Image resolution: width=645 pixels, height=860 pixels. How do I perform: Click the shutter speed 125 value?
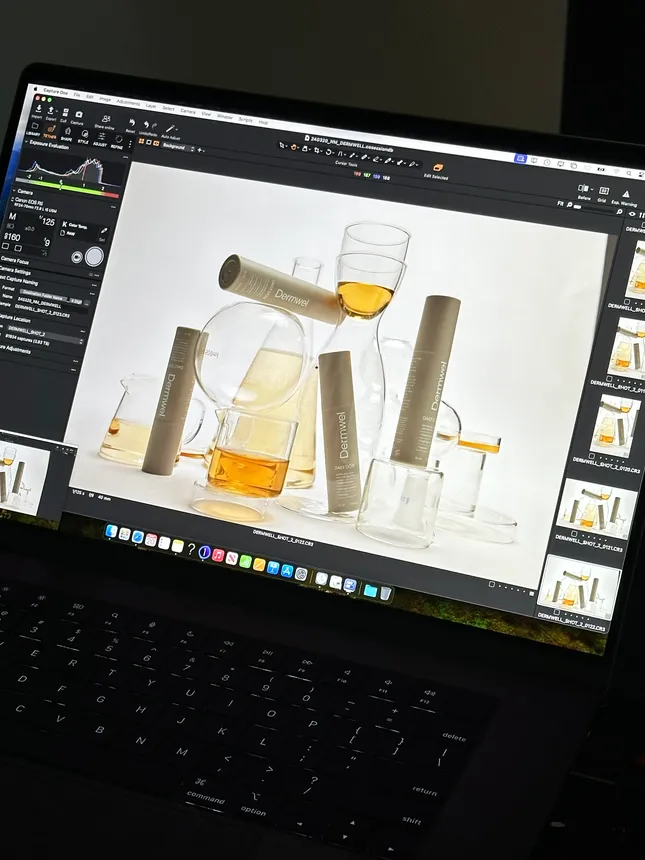(x=48, y=222)
